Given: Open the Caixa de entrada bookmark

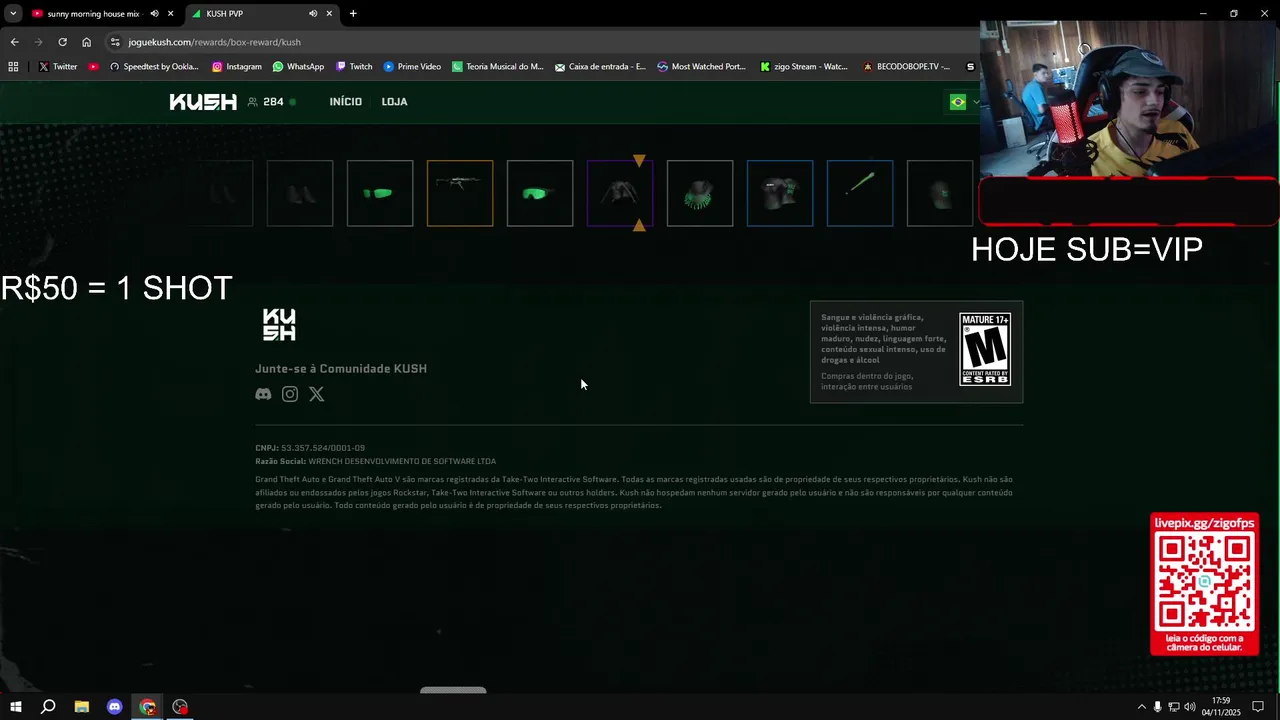Looking at the screenshot, I should pos(599,67).
